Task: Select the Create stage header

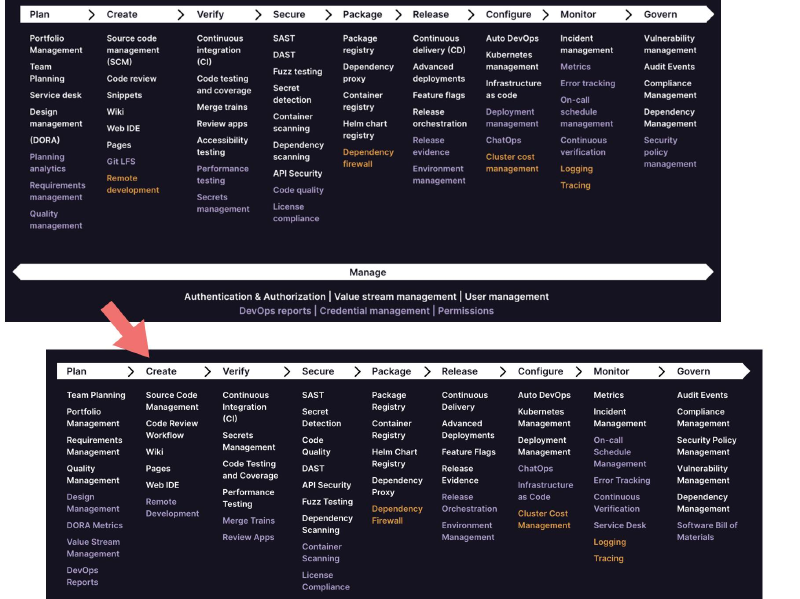Action: [123, 14]
